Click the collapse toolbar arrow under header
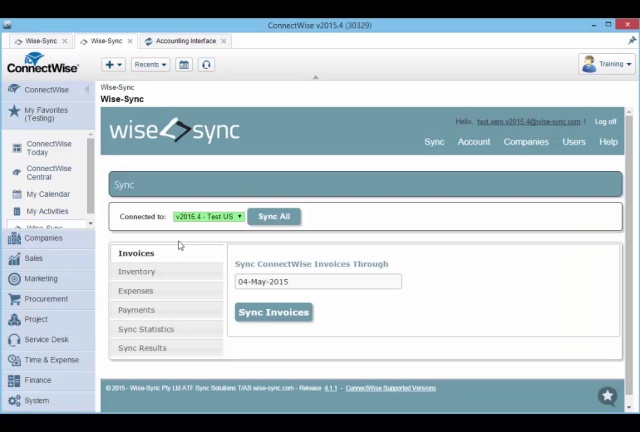 [316, 77]
